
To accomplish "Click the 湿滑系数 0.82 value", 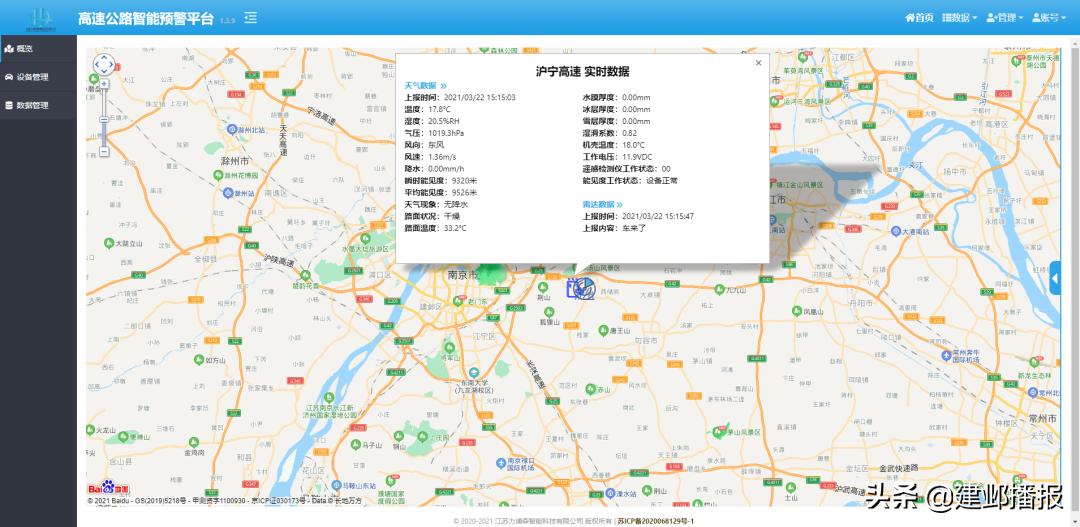I will click(x=610, y=133).
